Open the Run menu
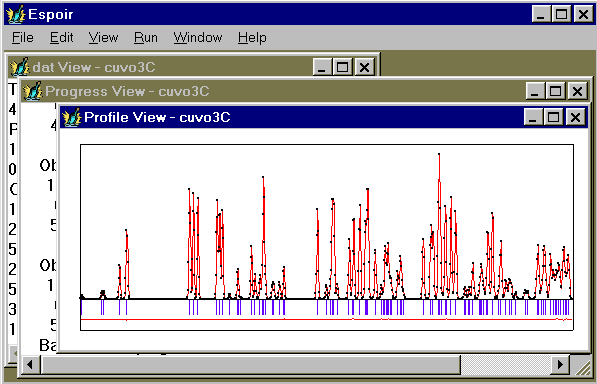Screen dimensions: 597x384 tap(145, 38)
